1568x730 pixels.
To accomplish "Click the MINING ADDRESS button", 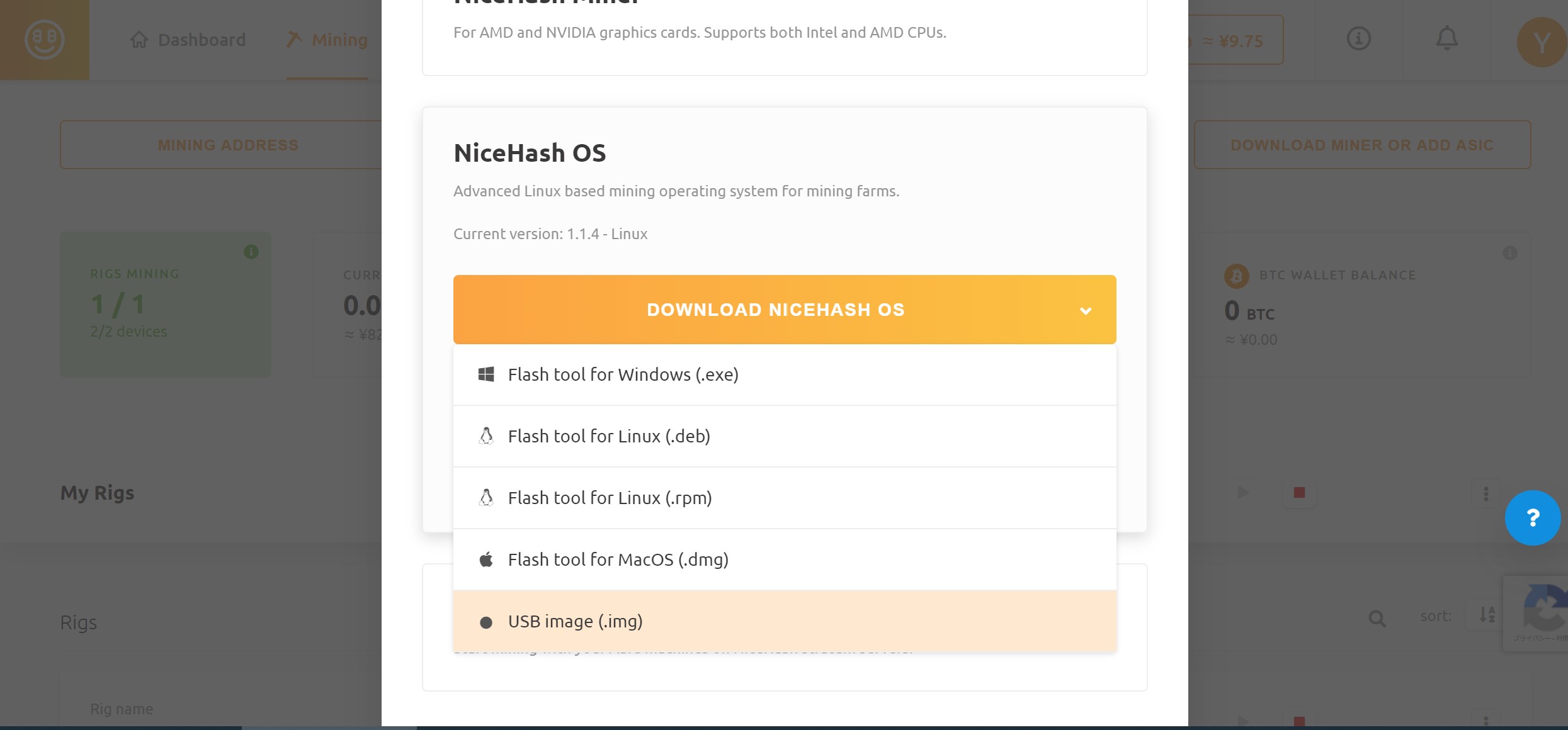I will [x=227, y=144].
